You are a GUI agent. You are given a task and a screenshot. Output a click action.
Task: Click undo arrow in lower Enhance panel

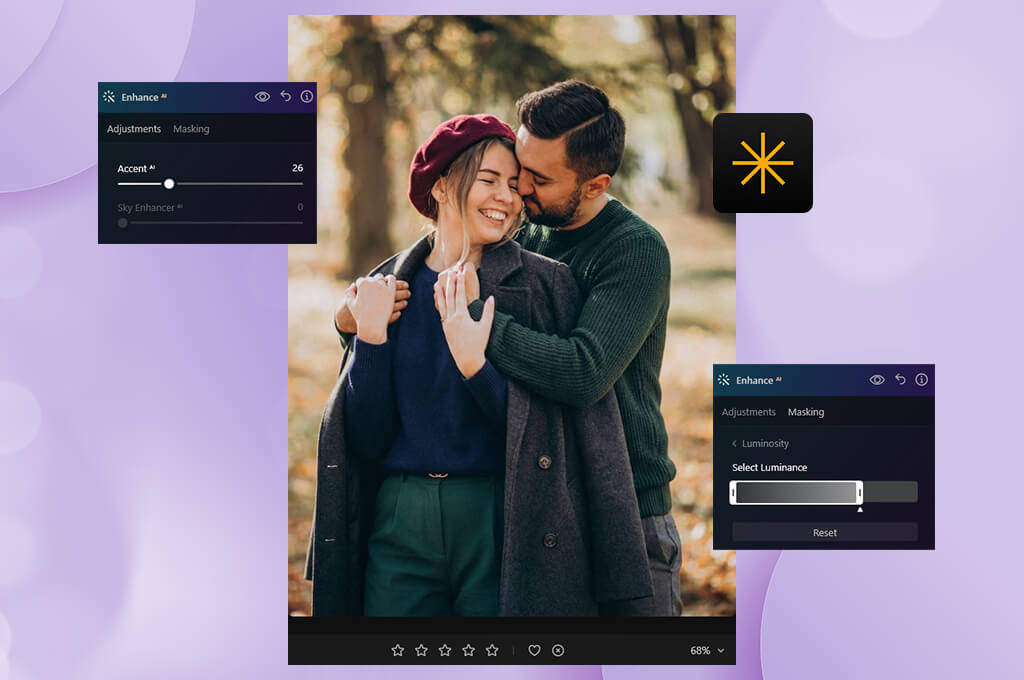tap(901, 379)
